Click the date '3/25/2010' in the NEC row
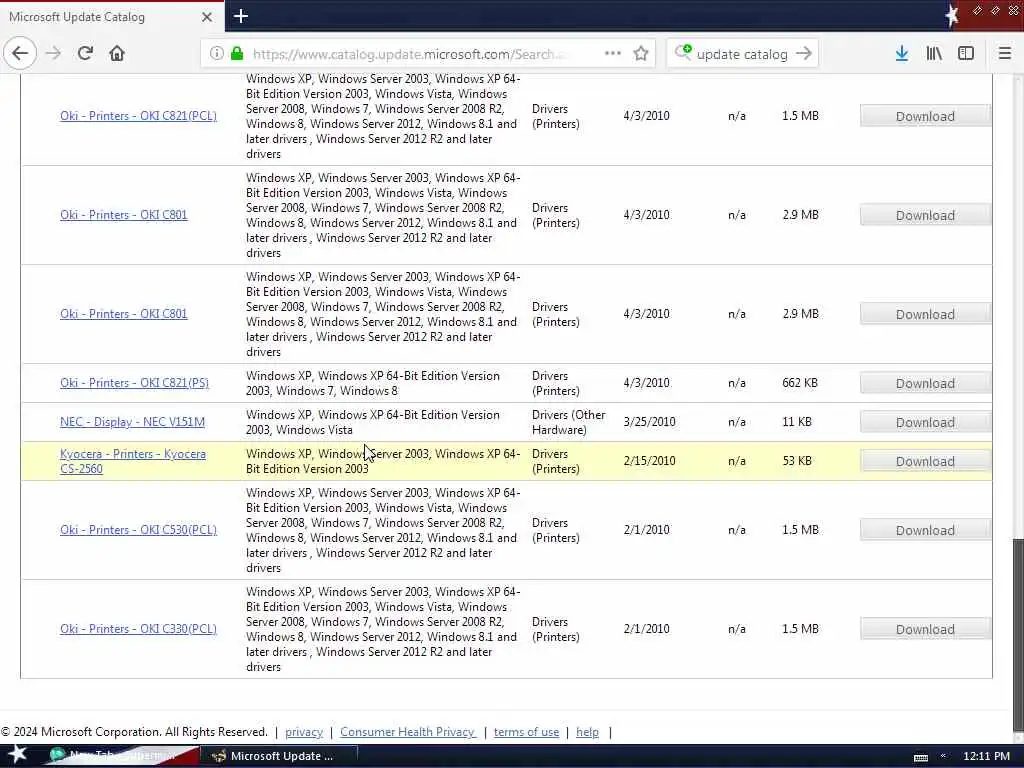The height and width of the screenshot is (768, 1024). [x=649, y=422]
